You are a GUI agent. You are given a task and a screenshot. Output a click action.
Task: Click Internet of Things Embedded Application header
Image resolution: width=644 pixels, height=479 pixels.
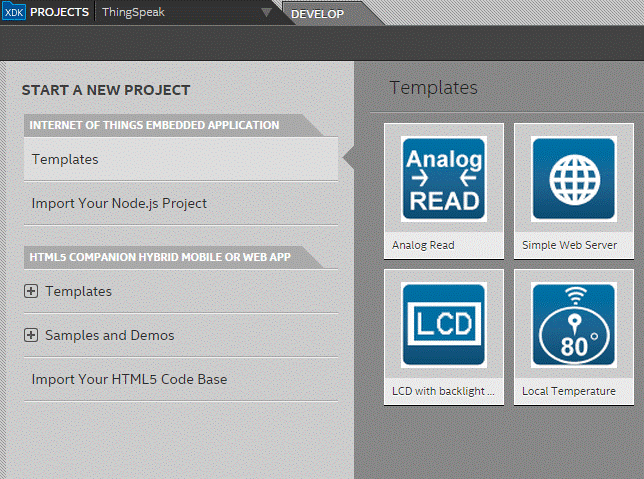[155, 125]
